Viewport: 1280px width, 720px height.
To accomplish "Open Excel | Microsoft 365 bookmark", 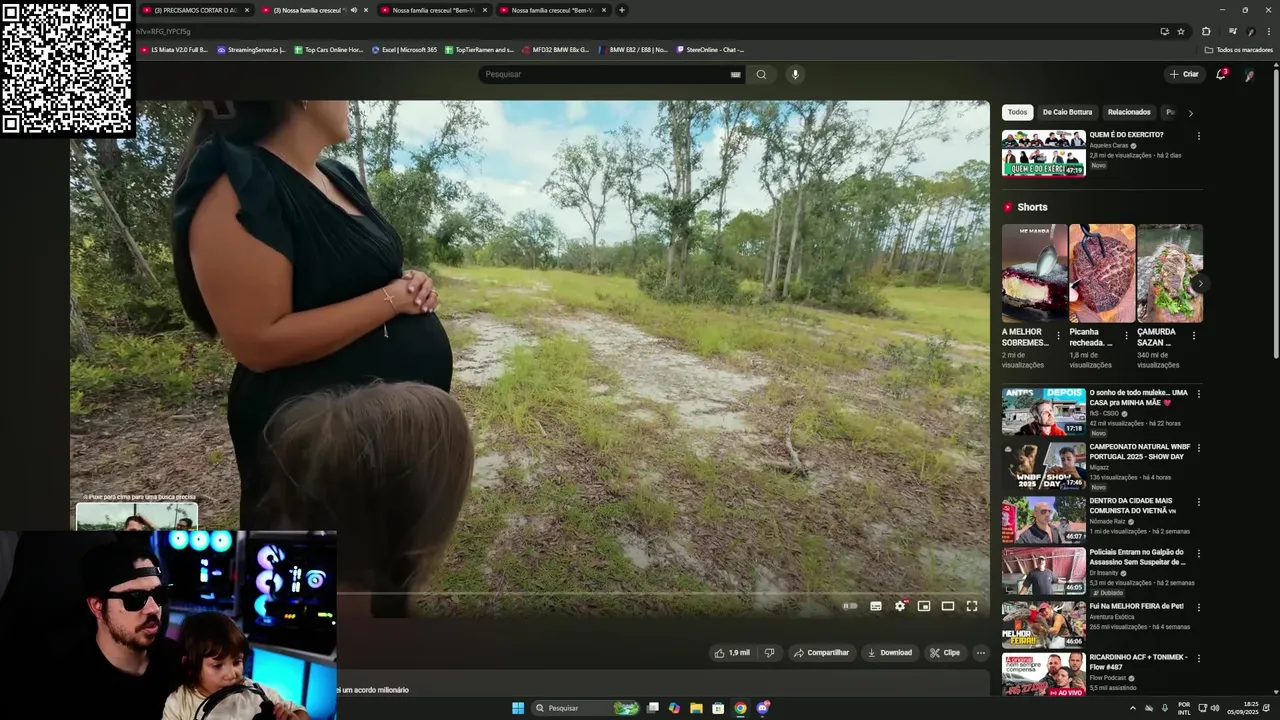I will tap(405, 49).
